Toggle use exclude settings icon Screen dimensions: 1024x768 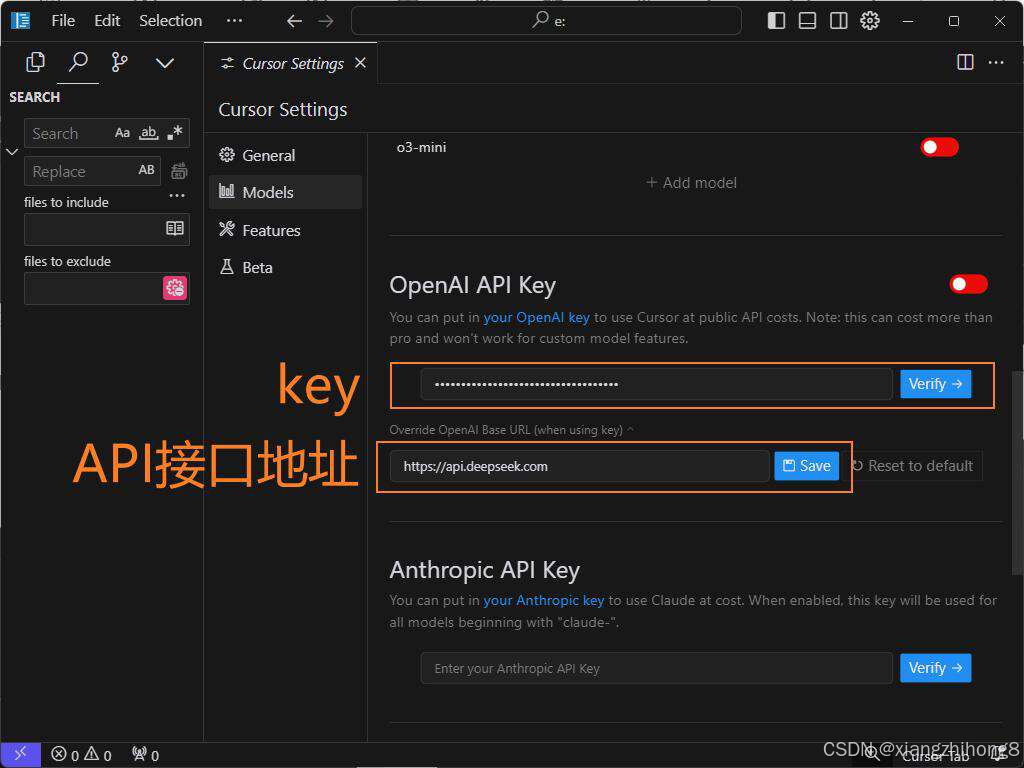pyautogui.click(x=174, y=288)
